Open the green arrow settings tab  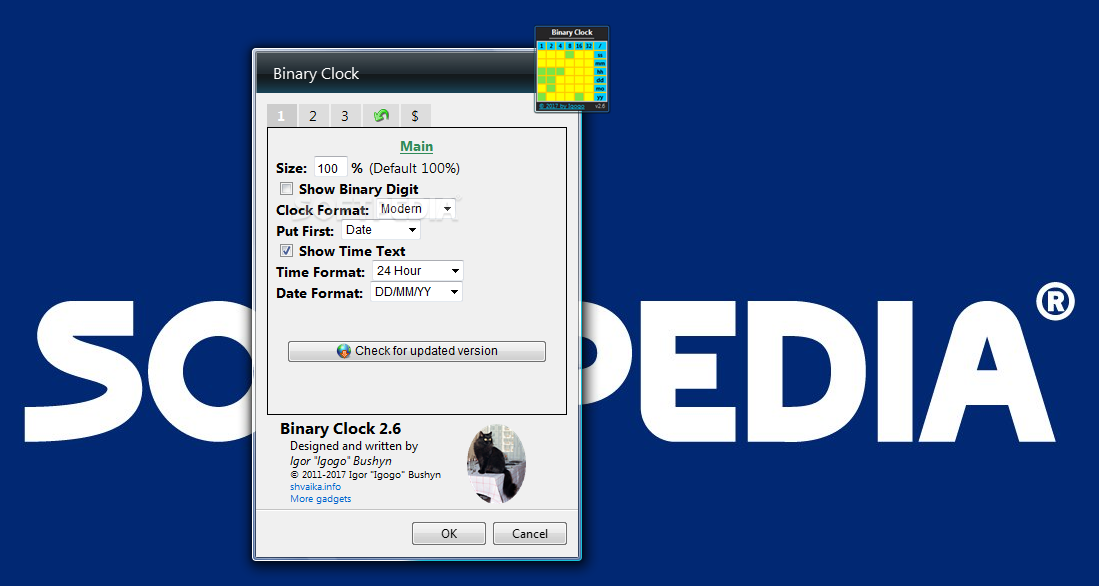pyautogui.click(x=381, y=116)
